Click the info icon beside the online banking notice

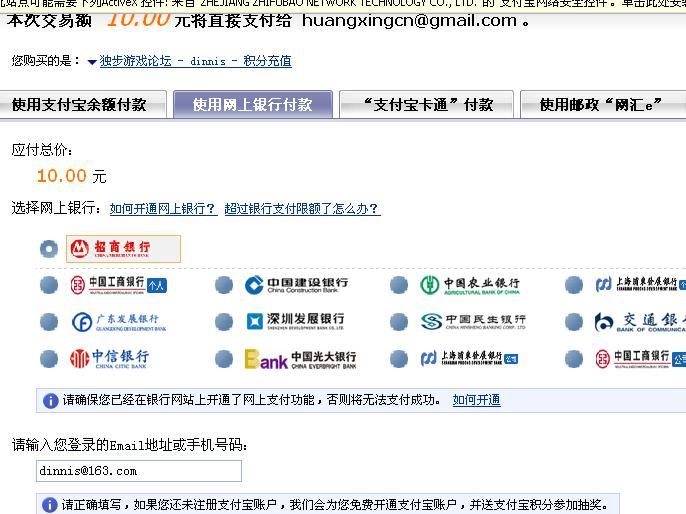pyautogui.click(x=50, y=401)
